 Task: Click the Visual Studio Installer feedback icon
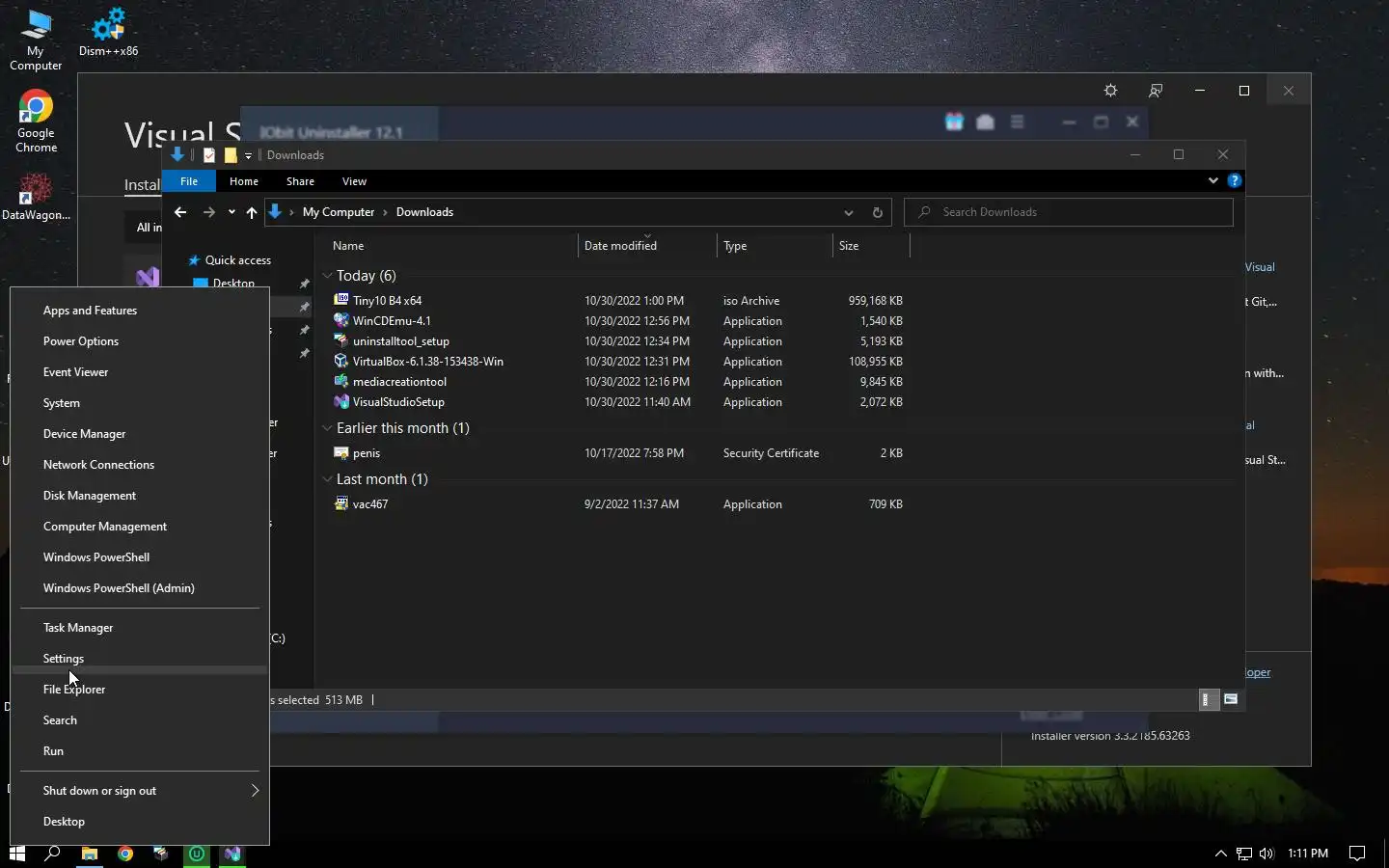coord(1156,91)
